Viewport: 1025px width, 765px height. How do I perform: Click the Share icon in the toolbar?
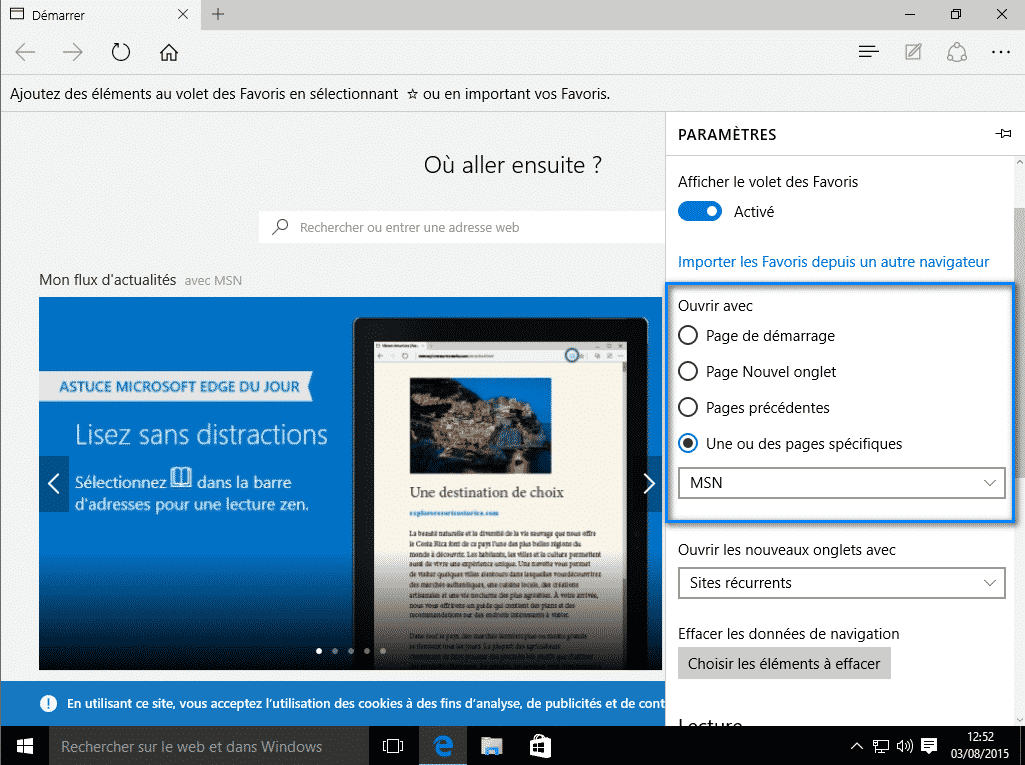(x=957, y=52)
